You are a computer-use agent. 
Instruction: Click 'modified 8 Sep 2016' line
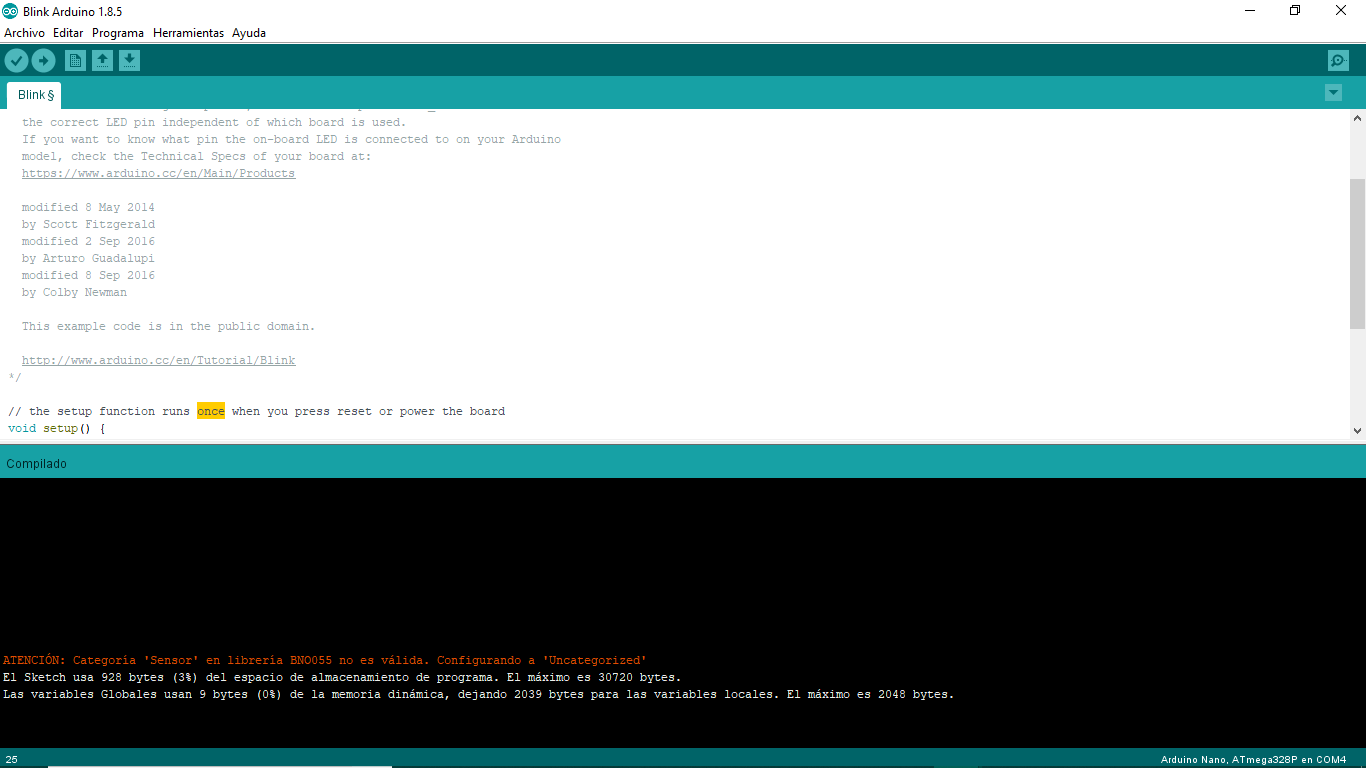click(88, 276)
